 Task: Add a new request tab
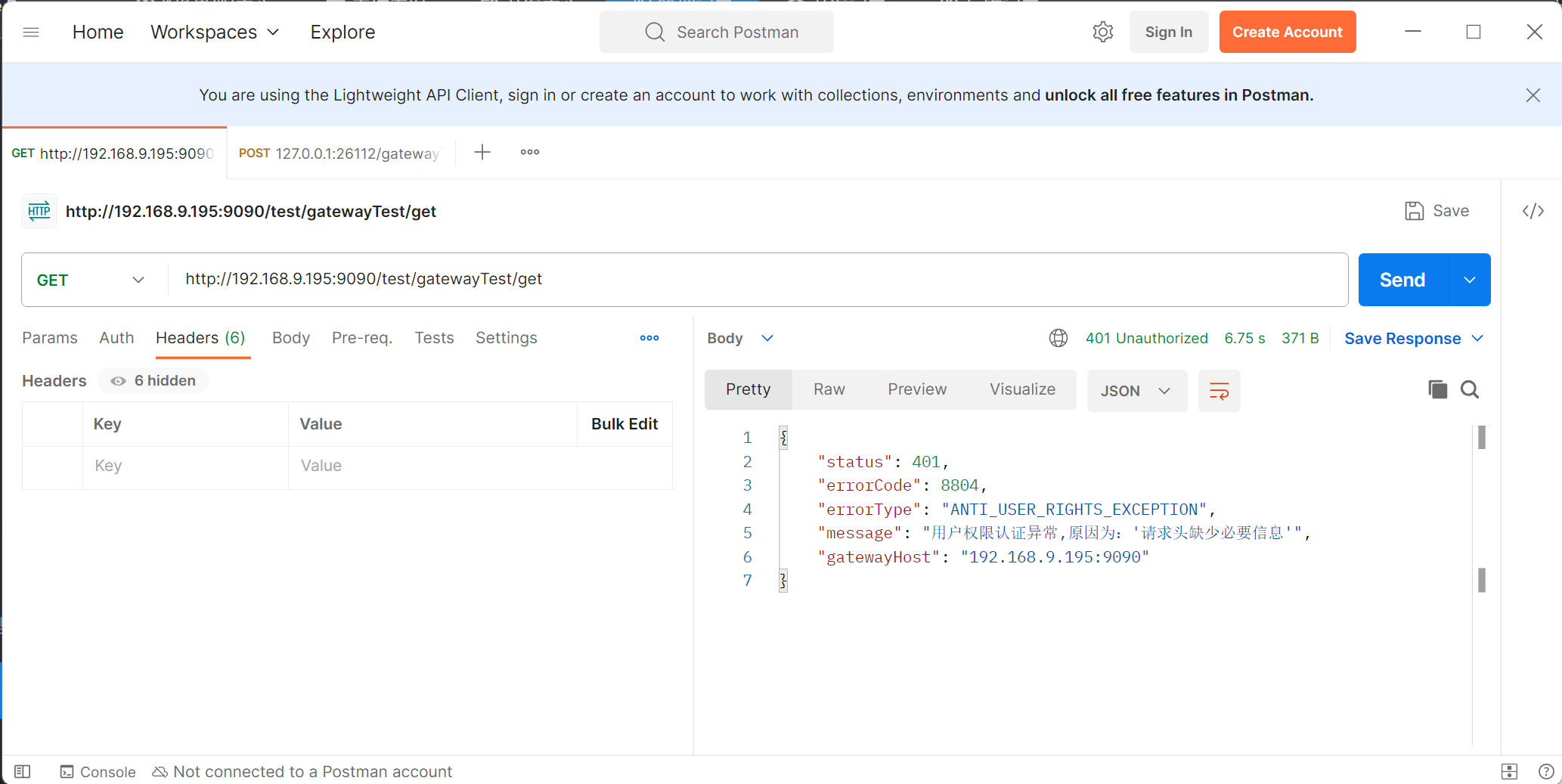click(x=482, y=152)
